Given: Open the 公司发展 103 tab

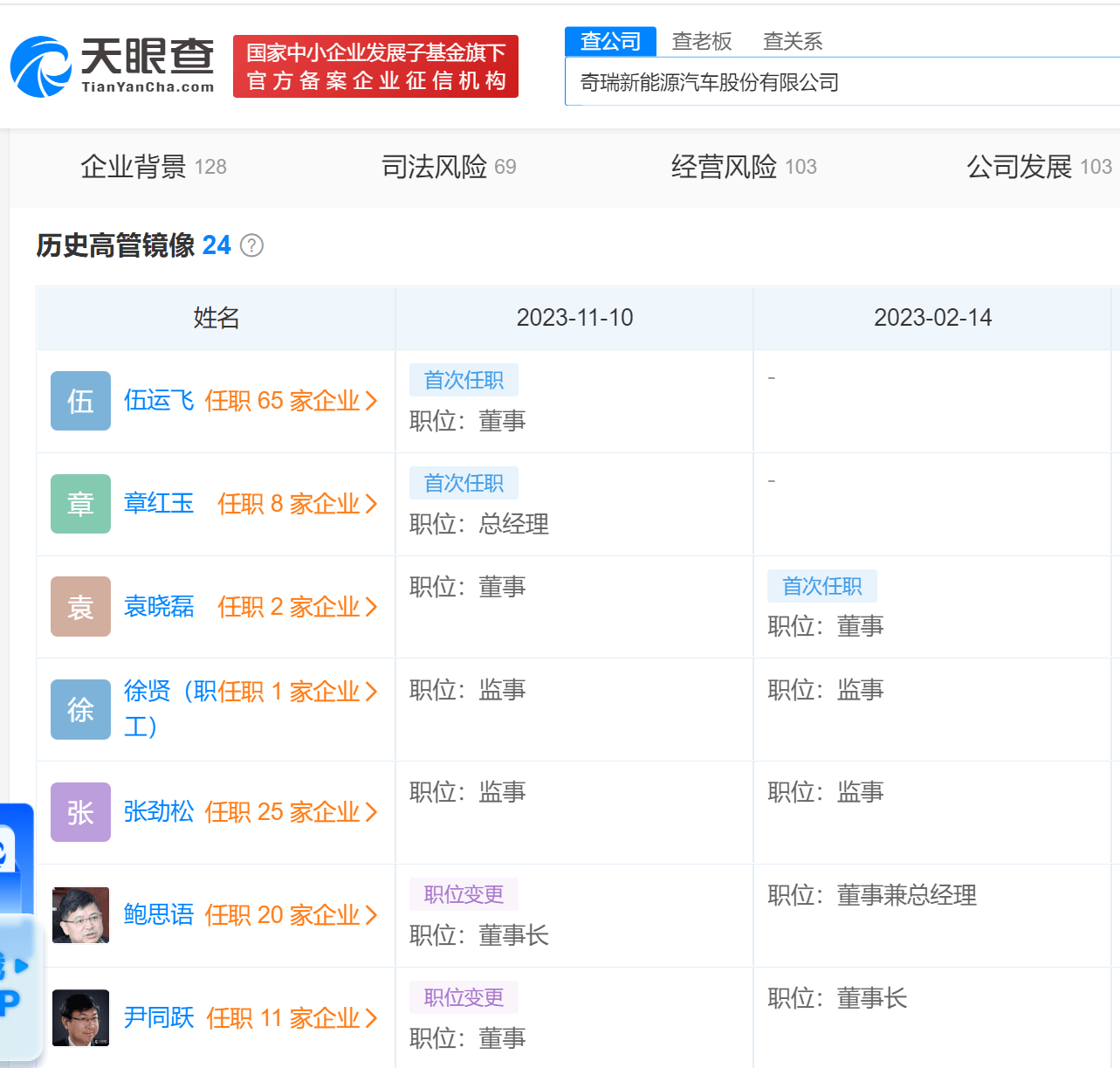Looking at the screenshot, I should click(1039, 167).
